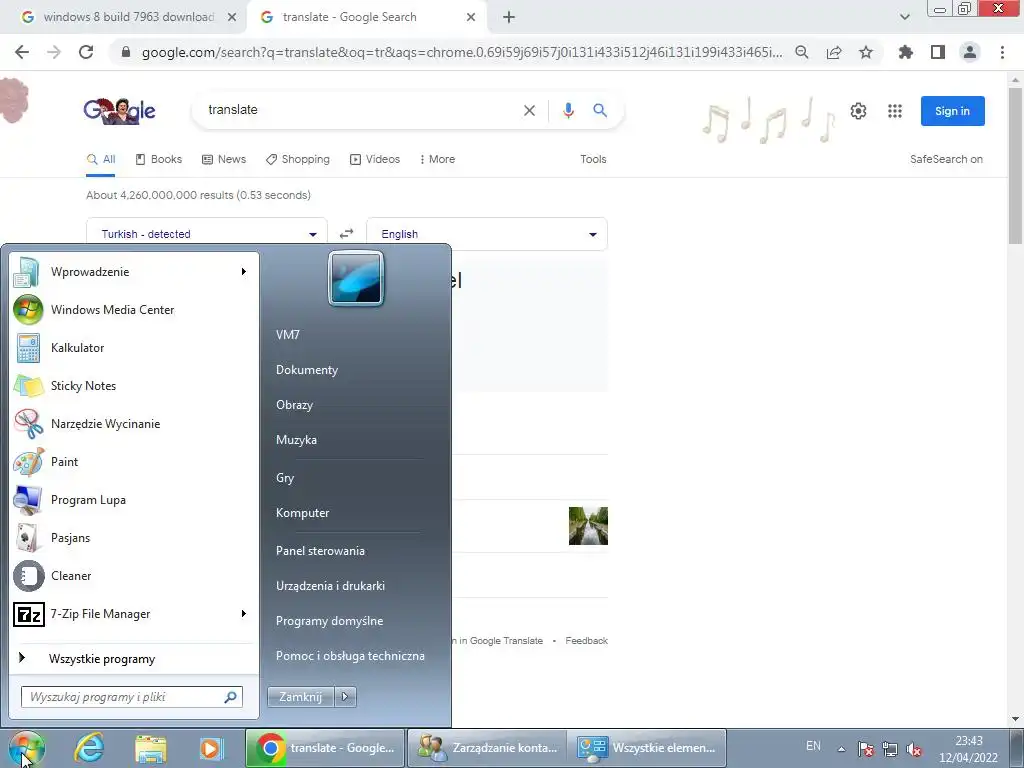Expand the More search filters menu

[x=437, y=159]
